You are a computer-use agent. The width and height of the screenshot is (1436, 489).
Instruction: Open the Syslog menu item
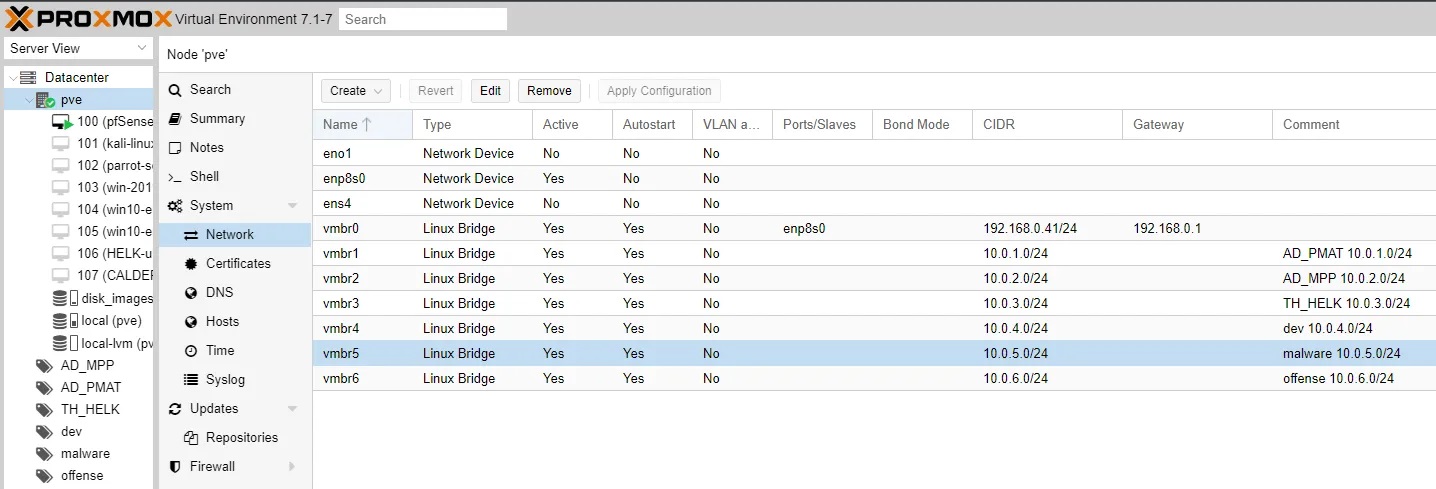coord(236,379)
